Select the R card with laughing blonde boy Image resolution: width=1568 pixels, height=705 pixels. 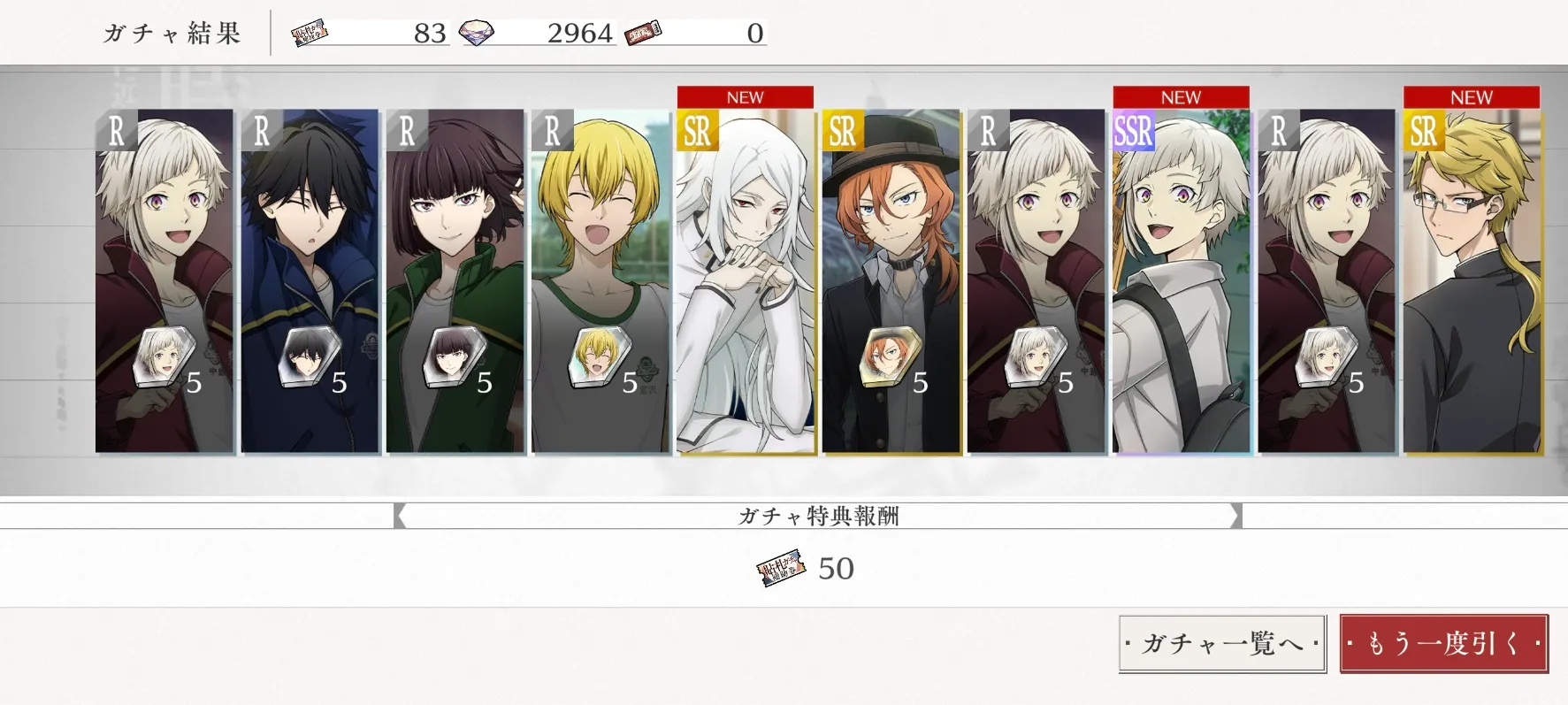click(x=600, y=280)
